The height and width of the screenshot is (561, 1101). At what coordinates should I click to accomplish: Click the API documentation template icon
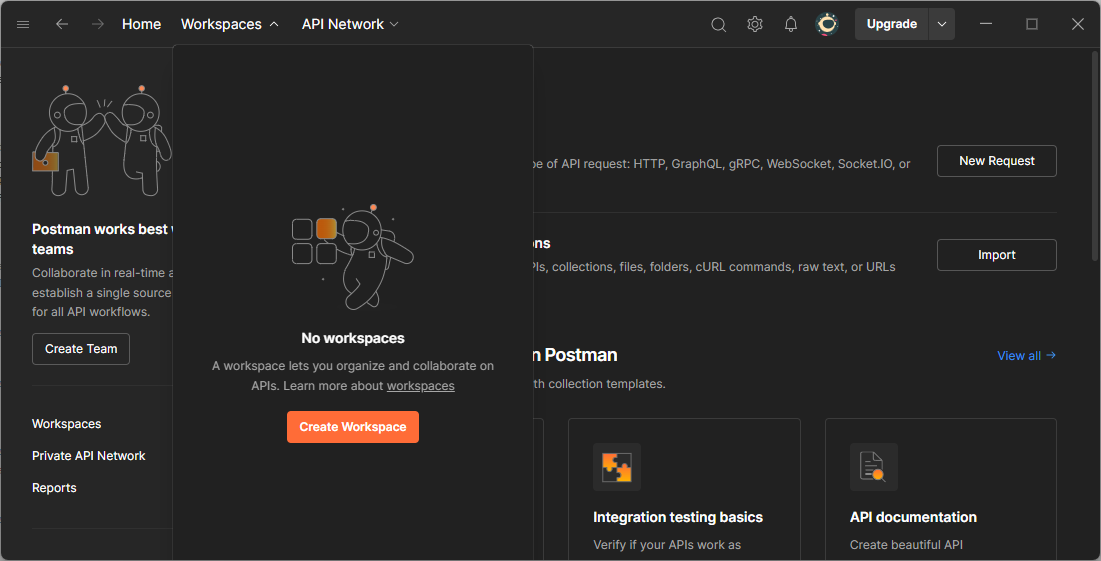tap(873, 467)
